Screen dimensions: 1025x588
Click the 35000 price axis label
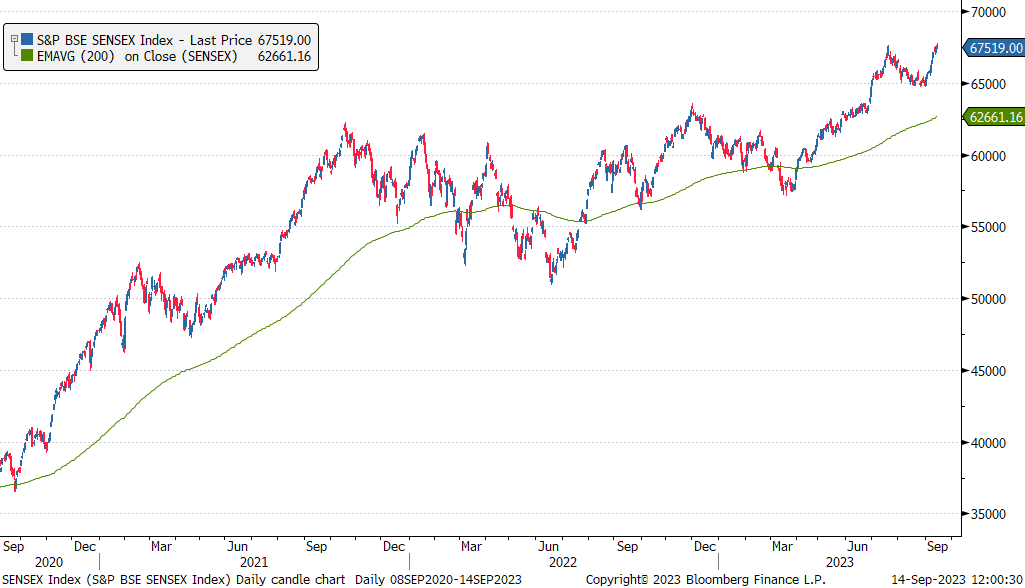tap(988, 514)
